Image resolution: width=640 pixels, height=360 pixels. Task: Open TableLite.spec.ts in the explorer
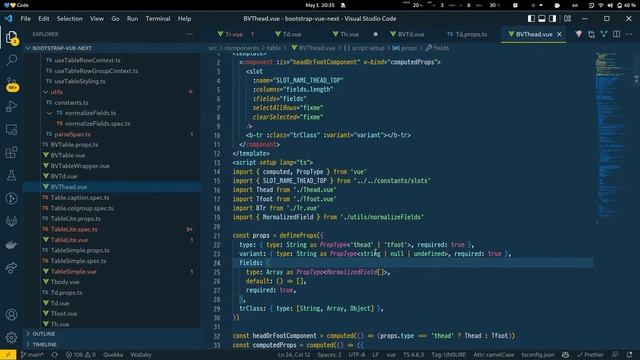click(74, 229)
